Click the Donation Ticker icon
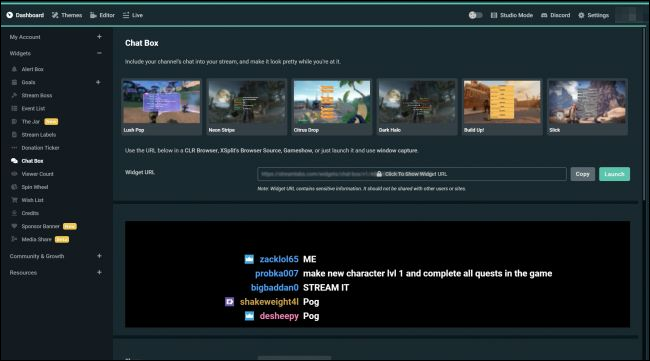This screenshot has height=361, width=650. click(x=14, y=148)
